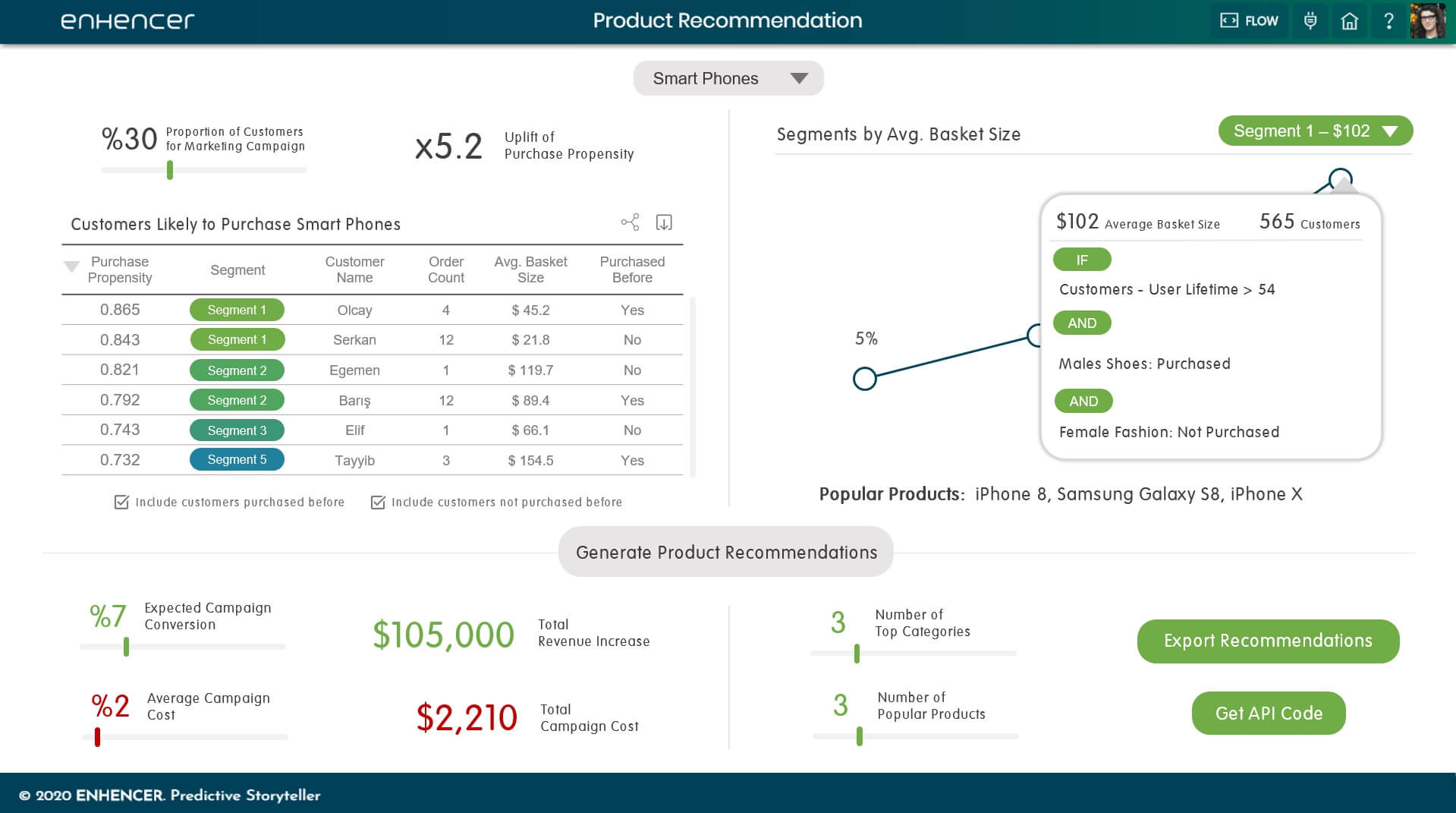Image resolution: width=1456 pixels, height=813 pixels.
Task: Click propensity value 0.865
Action: tap(120, 309)
